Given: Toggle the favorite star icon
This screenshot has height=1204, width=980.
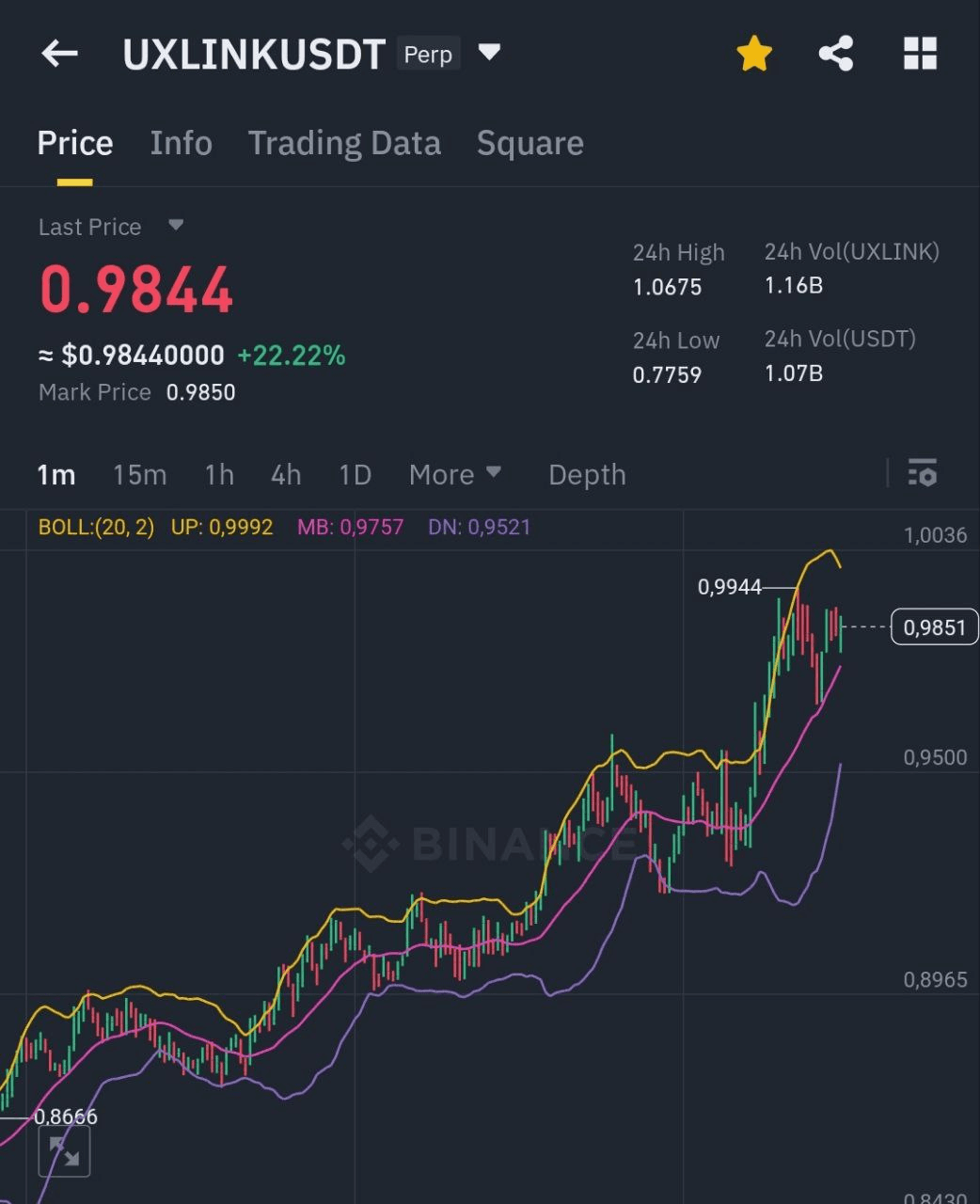Looking at the screenshot, I should pyautogui.click(x=754, y=54).
